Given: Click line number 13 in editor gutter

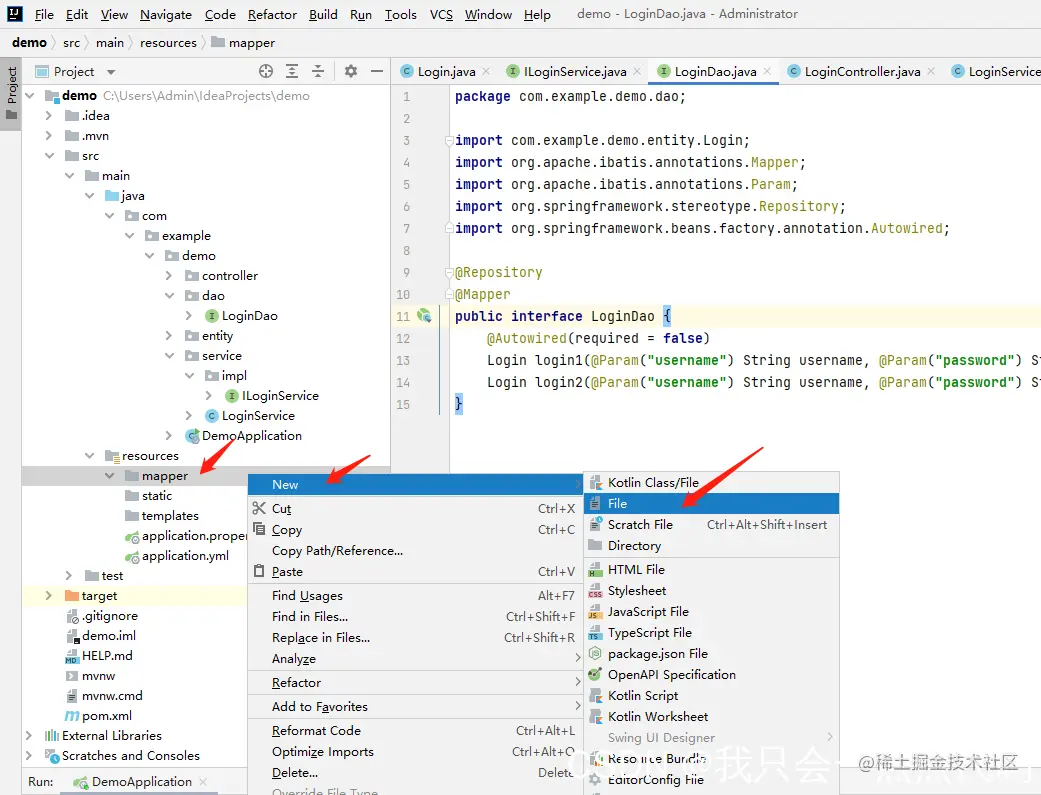Looking at the screenshot, I should pos(403,361).
